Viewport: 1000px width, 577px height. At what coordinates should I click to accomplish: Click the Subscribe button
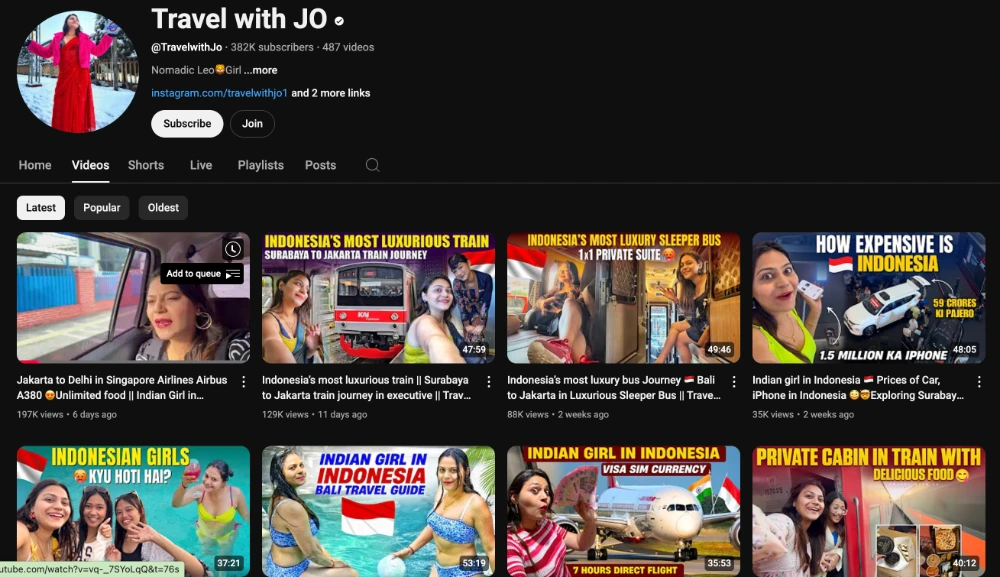(186, 124)
